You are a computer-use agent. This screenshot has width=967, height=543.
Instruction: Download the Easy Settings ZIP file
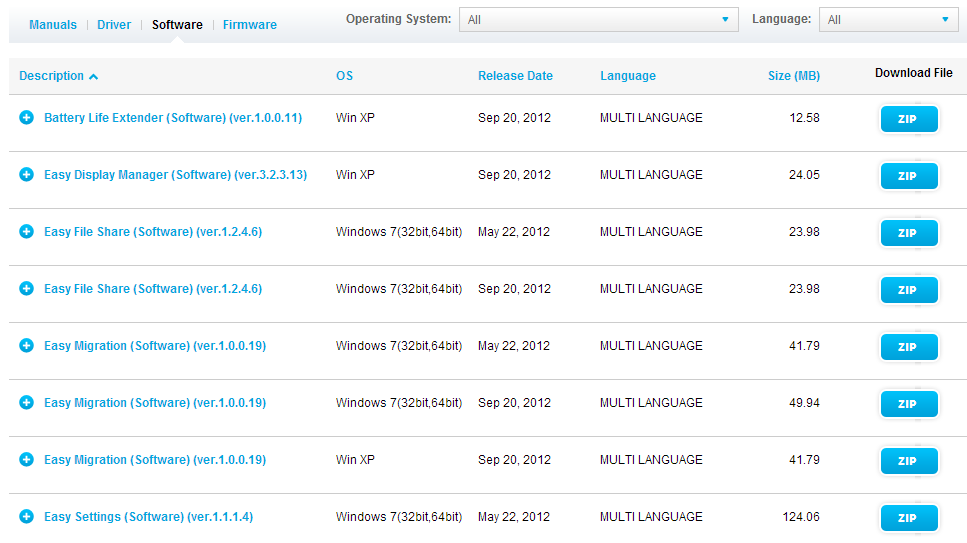tap(908, 518)
